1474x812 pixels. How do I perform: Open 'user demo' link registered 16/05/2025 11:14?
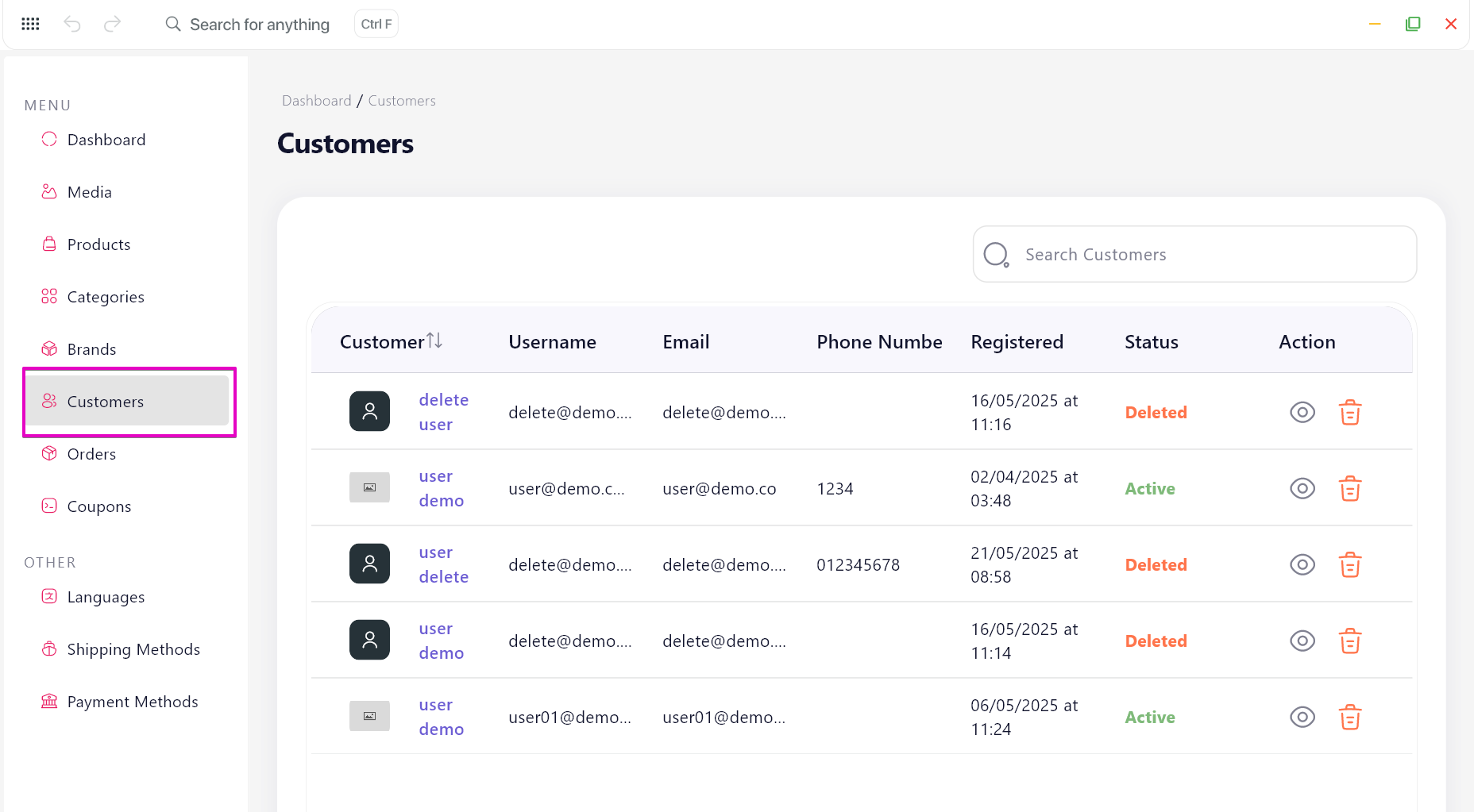tap(441, 641)
